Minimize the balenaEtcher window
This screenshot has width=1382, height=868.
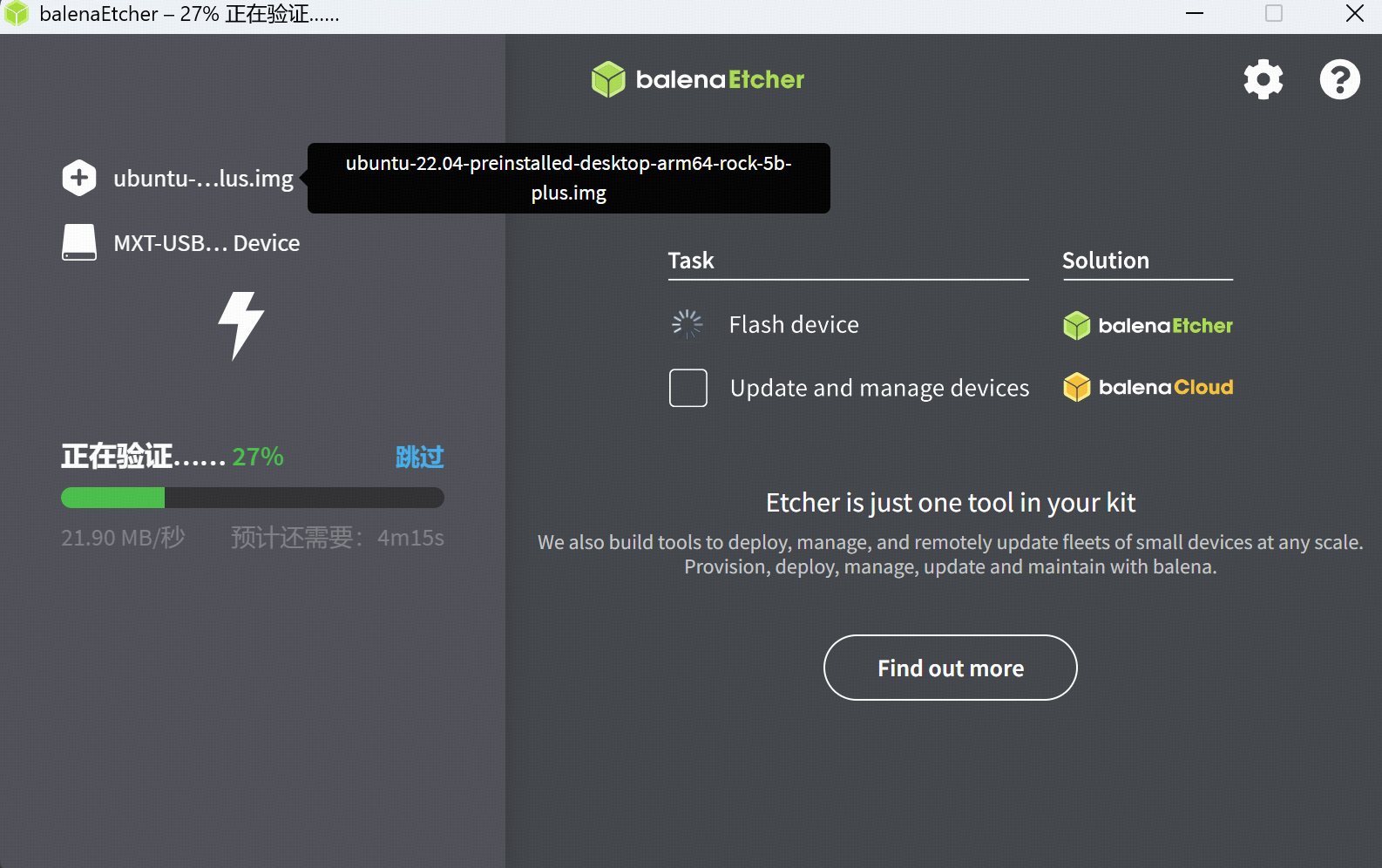(x=1195, y=13)
